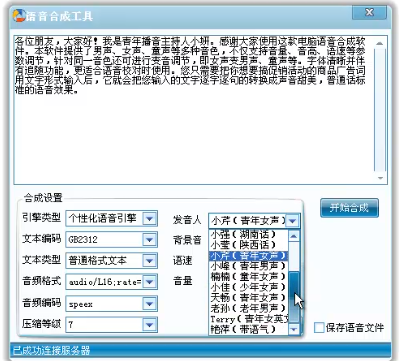This screenshot has height=361, width=400.
Task: Close the 语音合成工具 window
Action: (369, 12)
